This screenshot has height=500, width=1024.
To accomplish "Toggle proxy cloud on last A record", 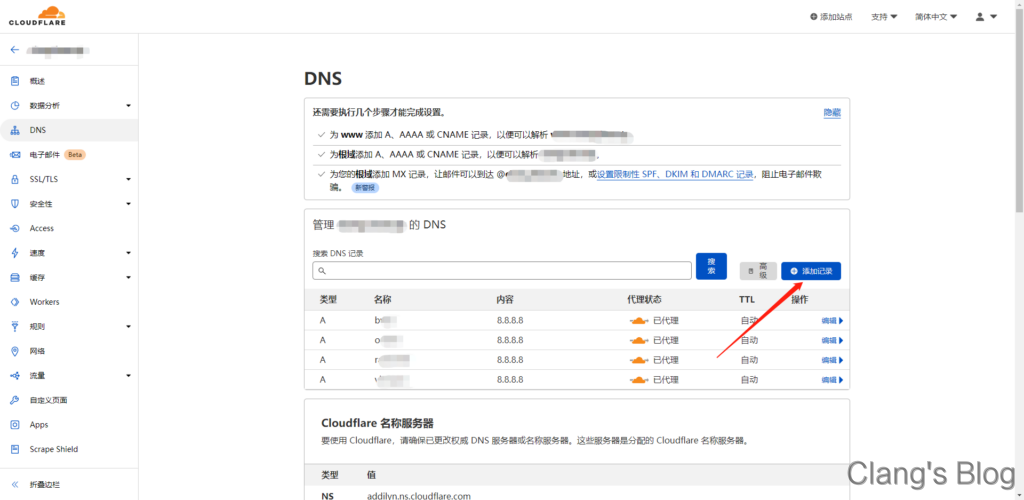I will tap(639, 380).
